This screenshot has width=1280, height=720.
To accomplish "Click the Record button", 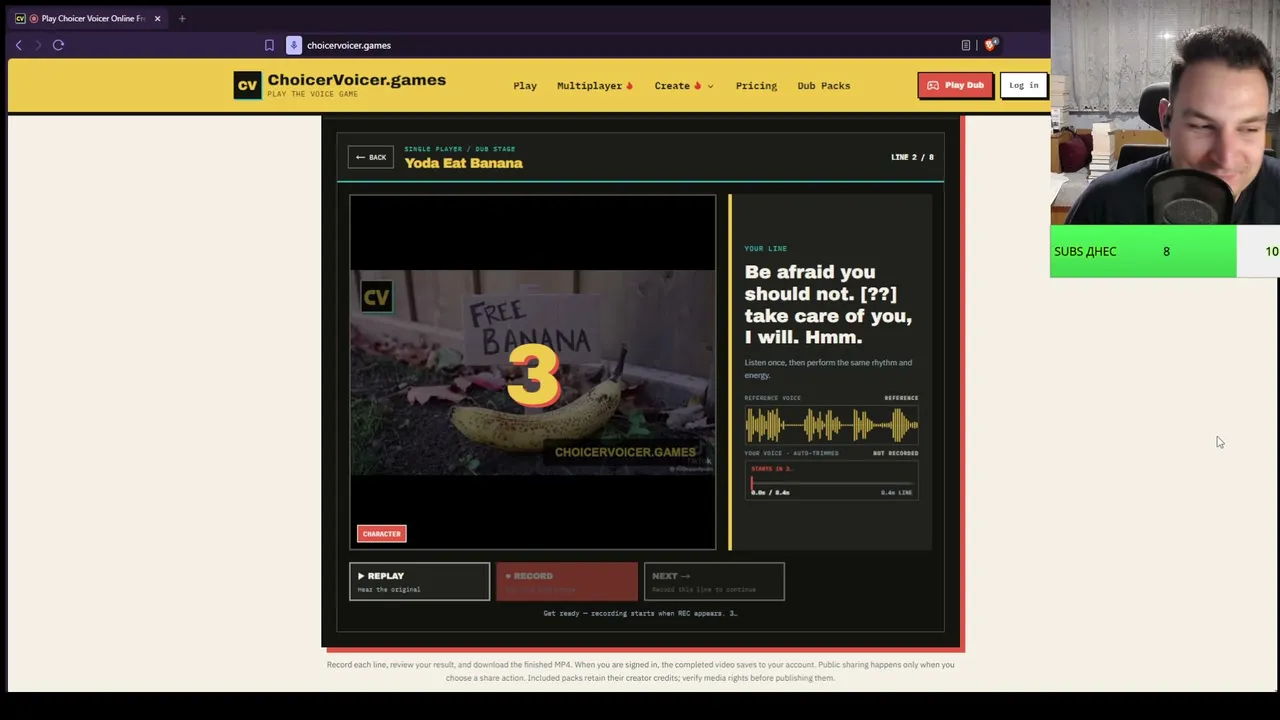I will [x=567, y=581].
